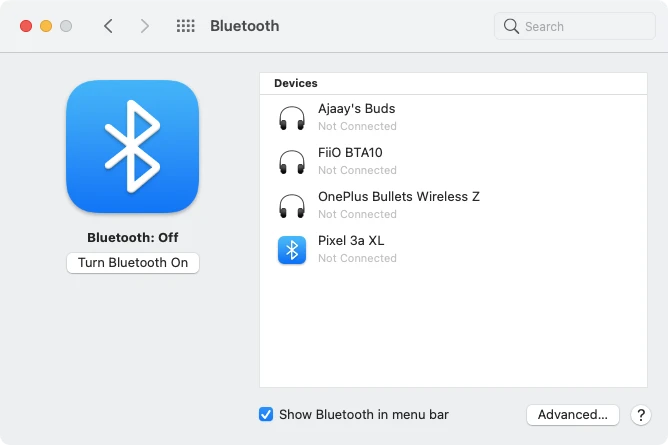Viewport: 668px width, 445px height.
Task: Click the Devices list header
Action: [296, 83]
